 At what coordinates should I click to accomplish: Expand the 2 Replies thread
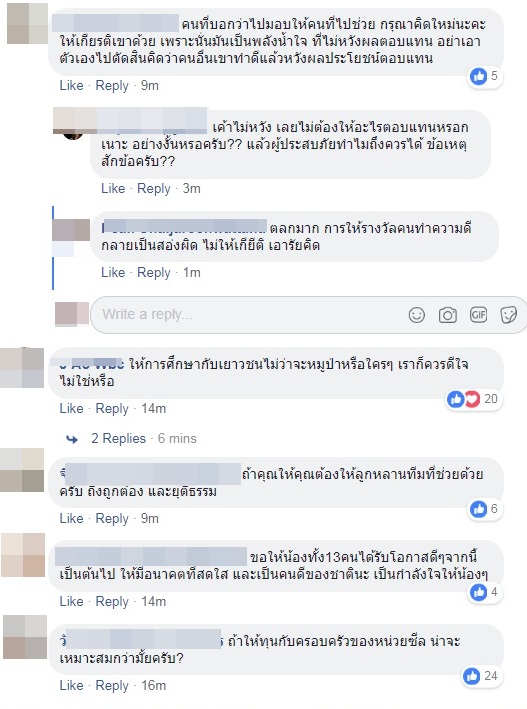click(x=119, y=438)
